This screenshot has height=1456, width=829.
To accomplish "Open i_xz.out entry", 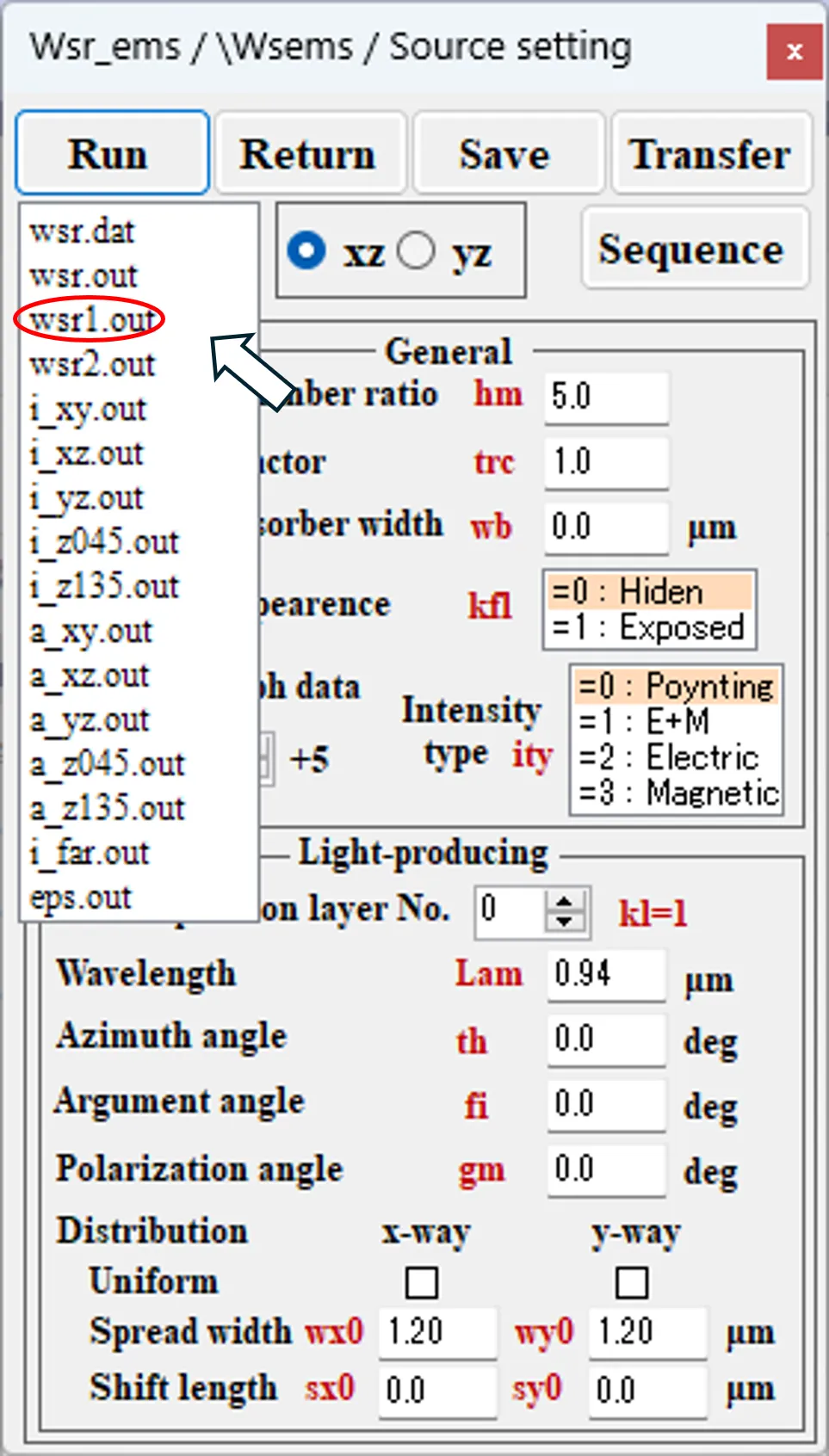I will click(x=86, y=453).
